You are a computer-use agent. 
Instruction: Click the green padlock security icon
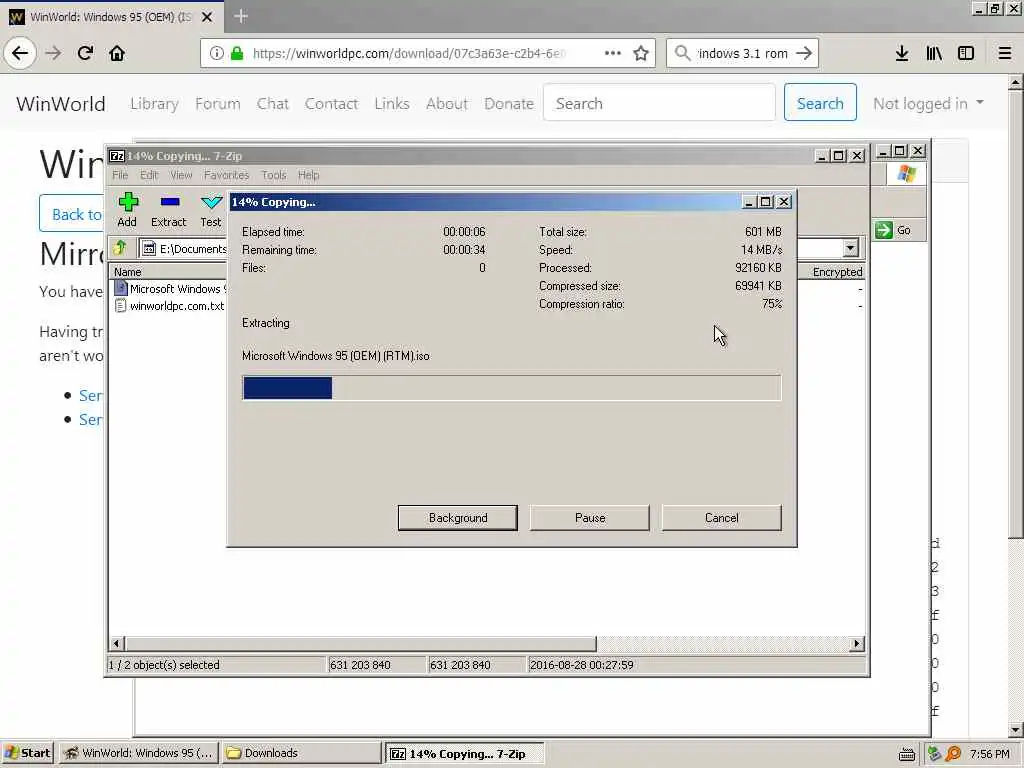tap(237, 53)
